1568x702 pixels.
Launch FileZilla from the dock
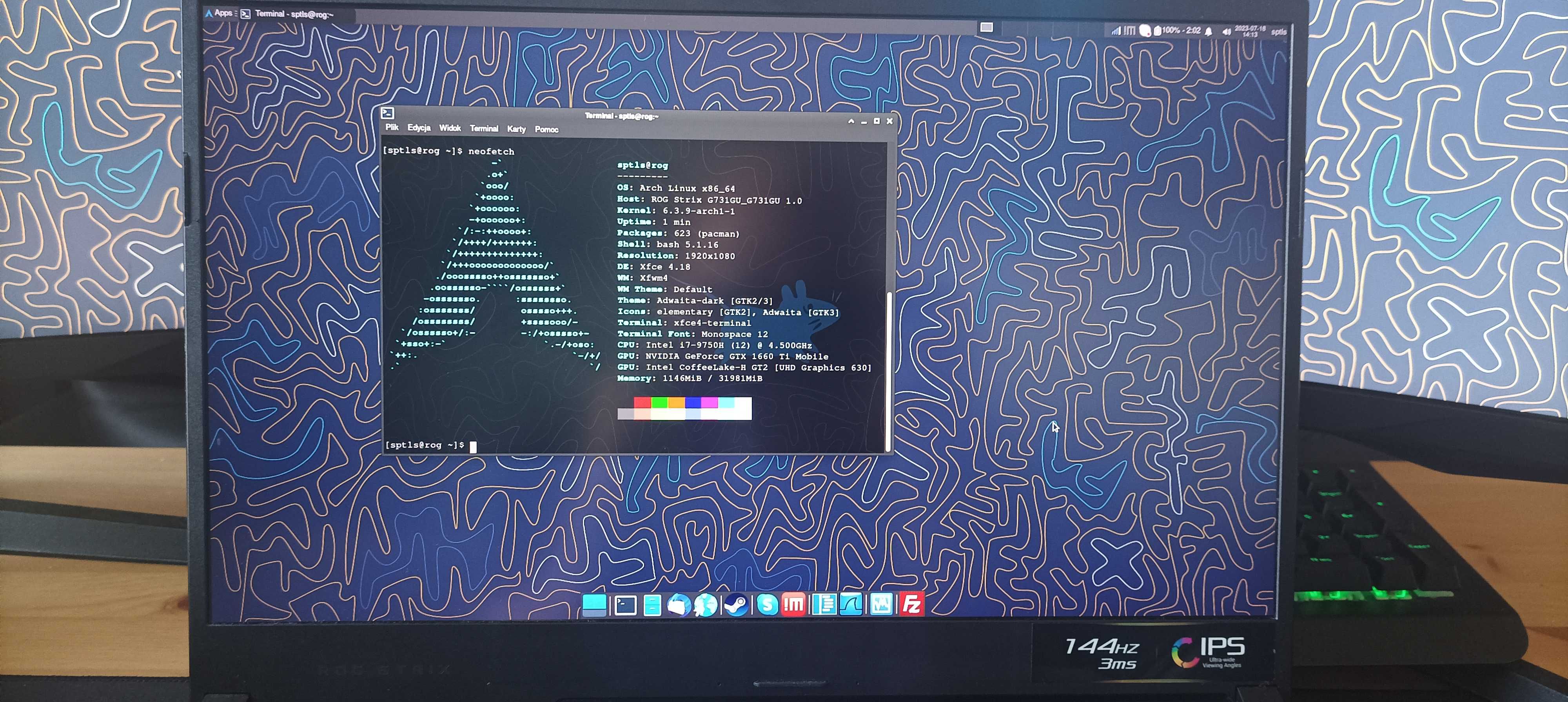tap(911, 604)
